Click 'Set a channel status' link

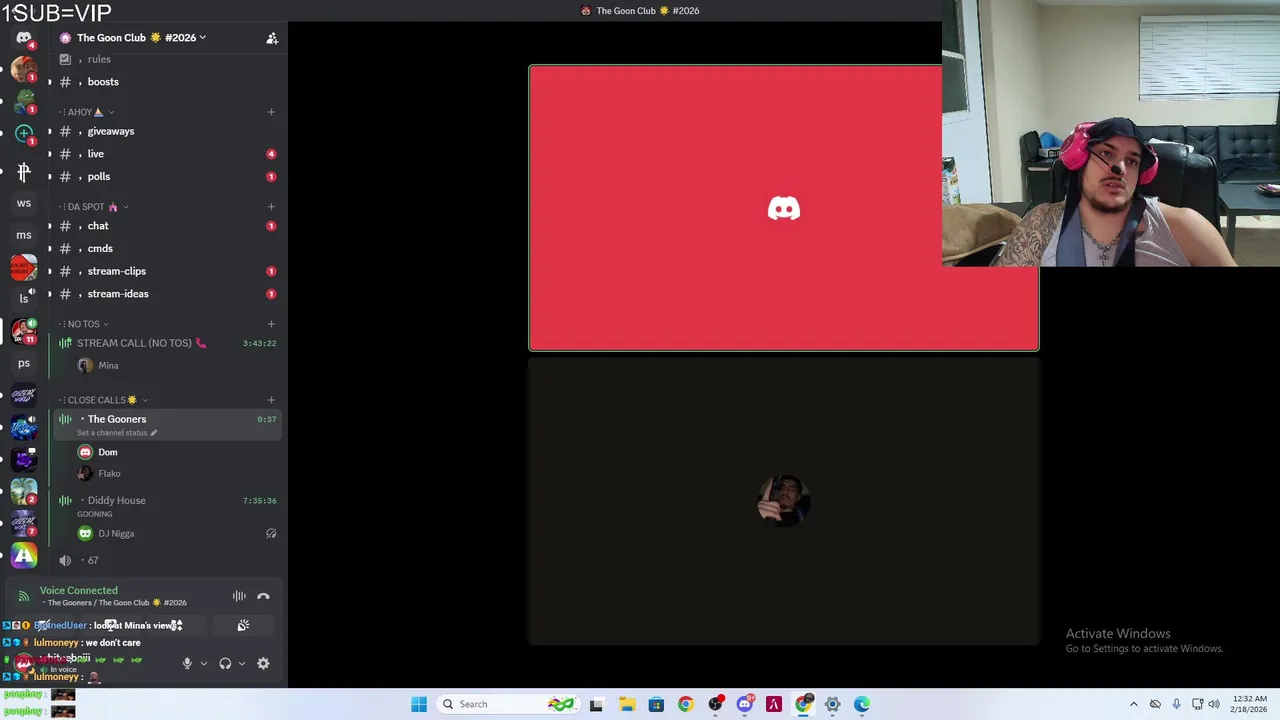point(117,433)
